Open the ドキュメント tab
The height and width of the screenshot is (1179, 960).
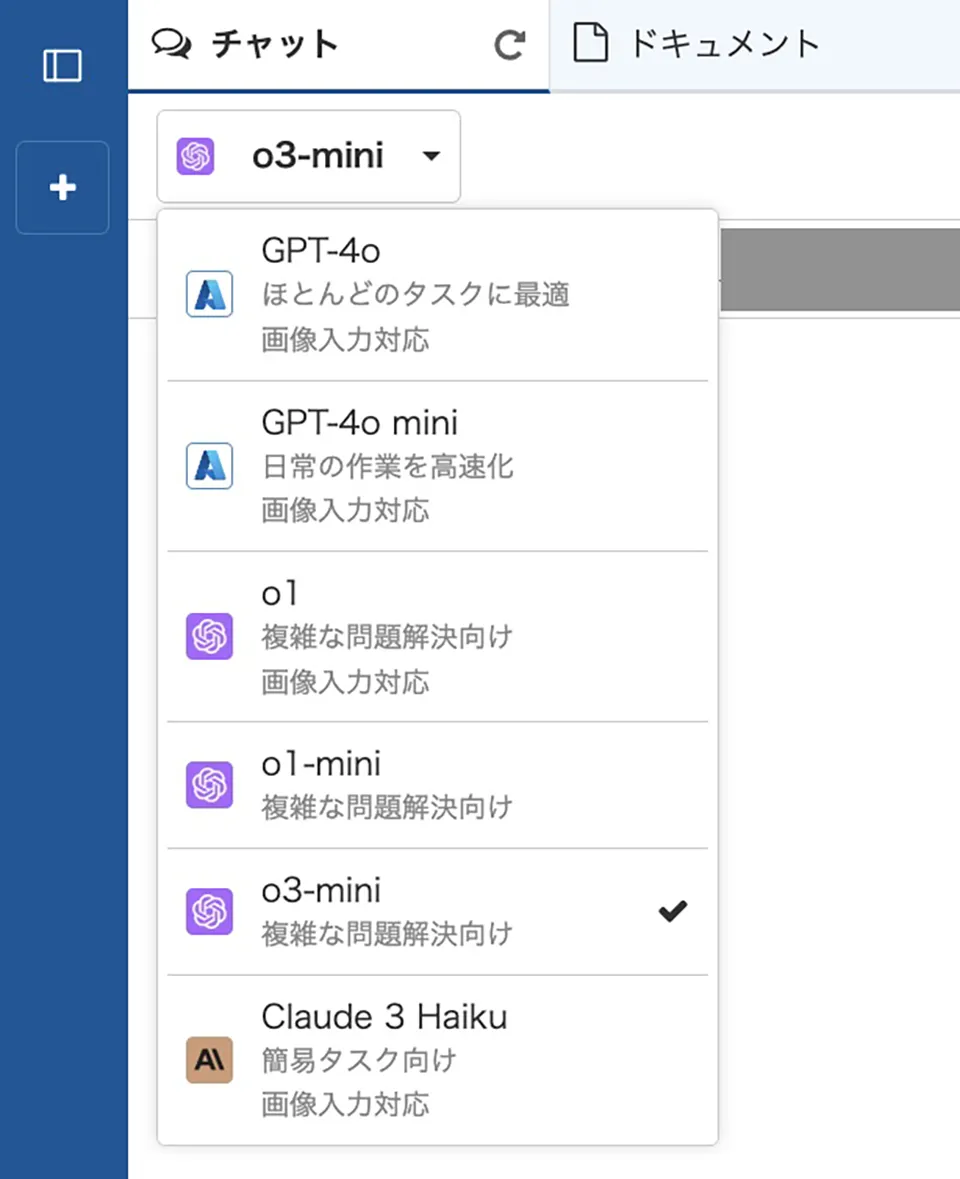click(x=755, y=45)
